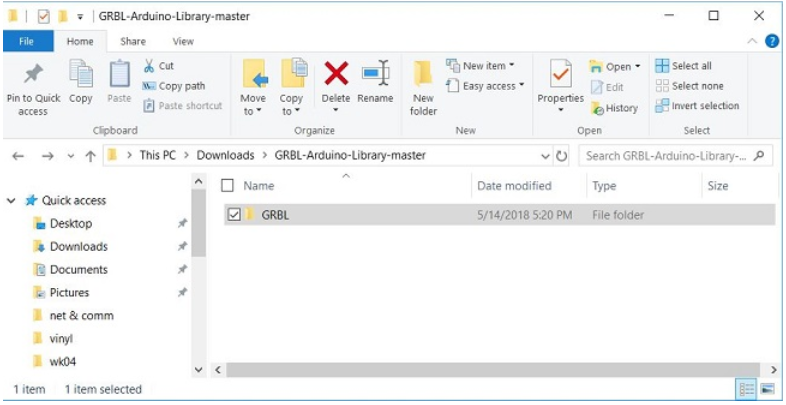Click GRBL-Arduino-Library-master breadcrumb
786x405 pixels.
click(x=350, y=155)
